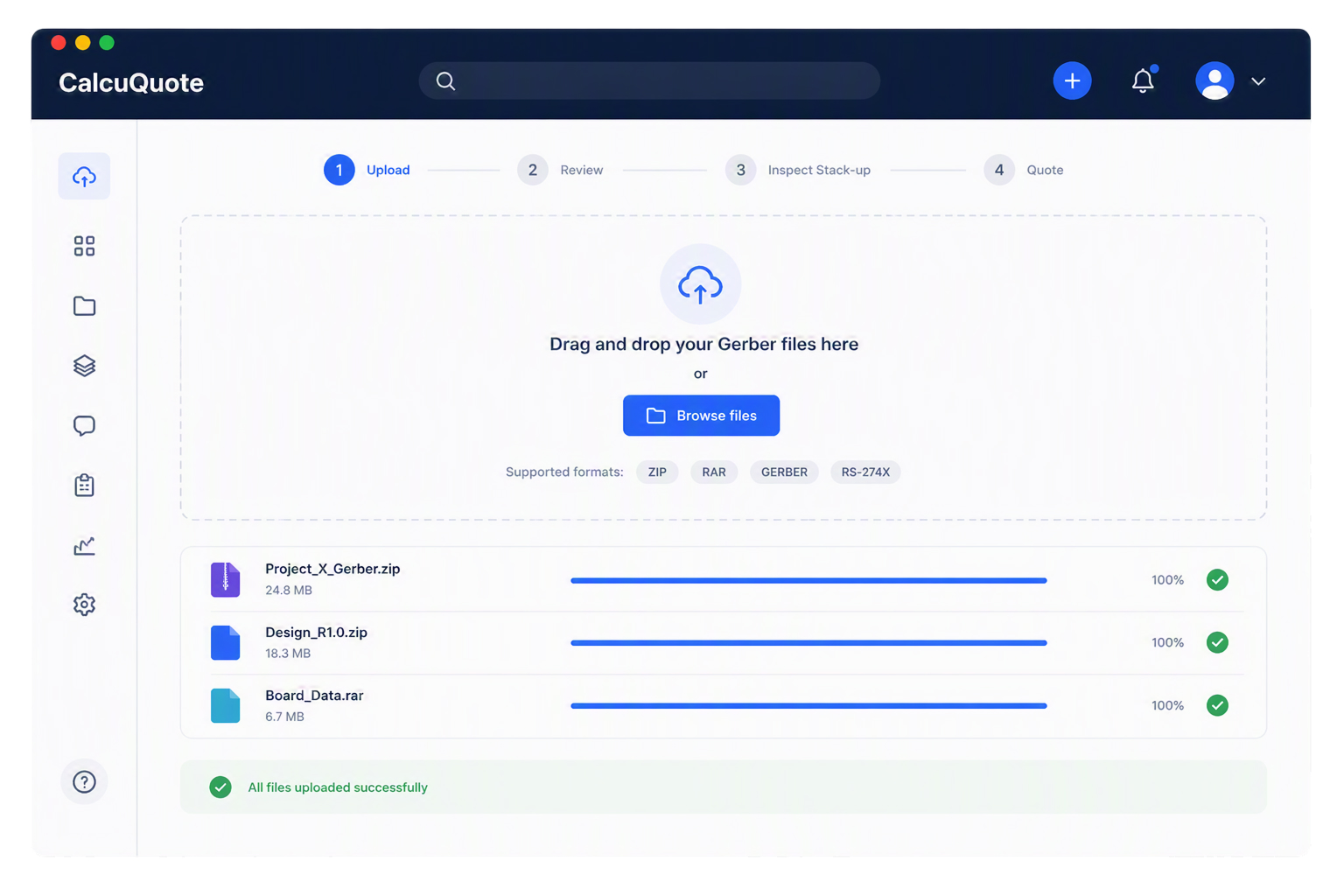Click the 24.8 MB file size
Viewport: 1344px width, 896px height.
tap(289, 590)
